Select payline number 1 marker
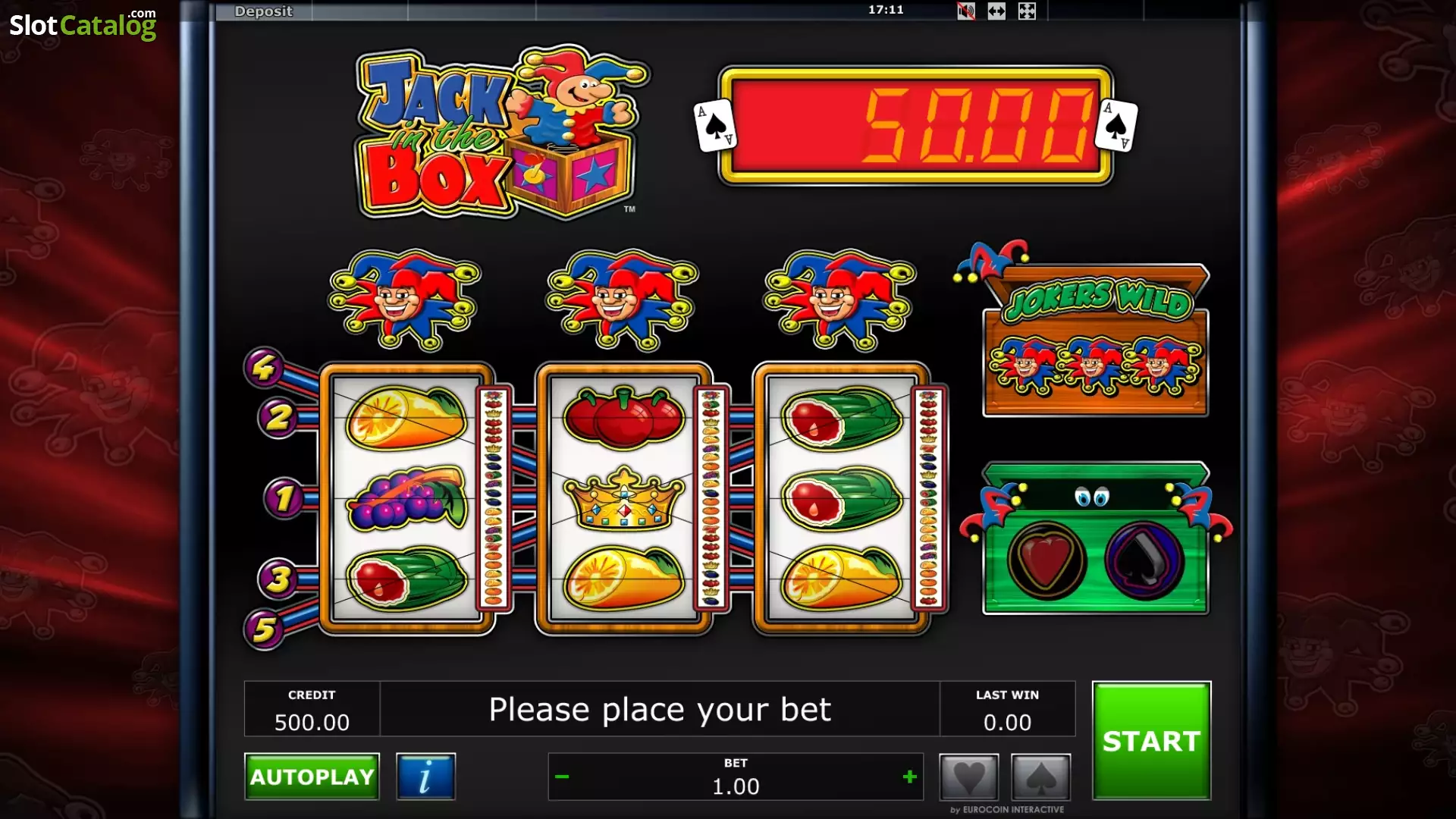Image resolution: width=1456 pixels, height=819 pixels. coord(284,499)
